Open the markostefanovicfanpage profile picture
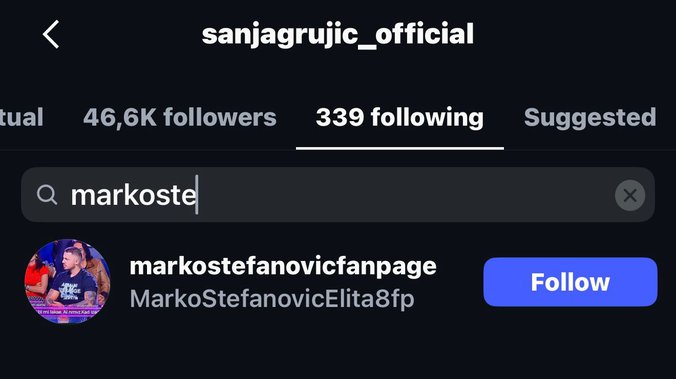This screenshot has width=676, height=379. [67, 282]
